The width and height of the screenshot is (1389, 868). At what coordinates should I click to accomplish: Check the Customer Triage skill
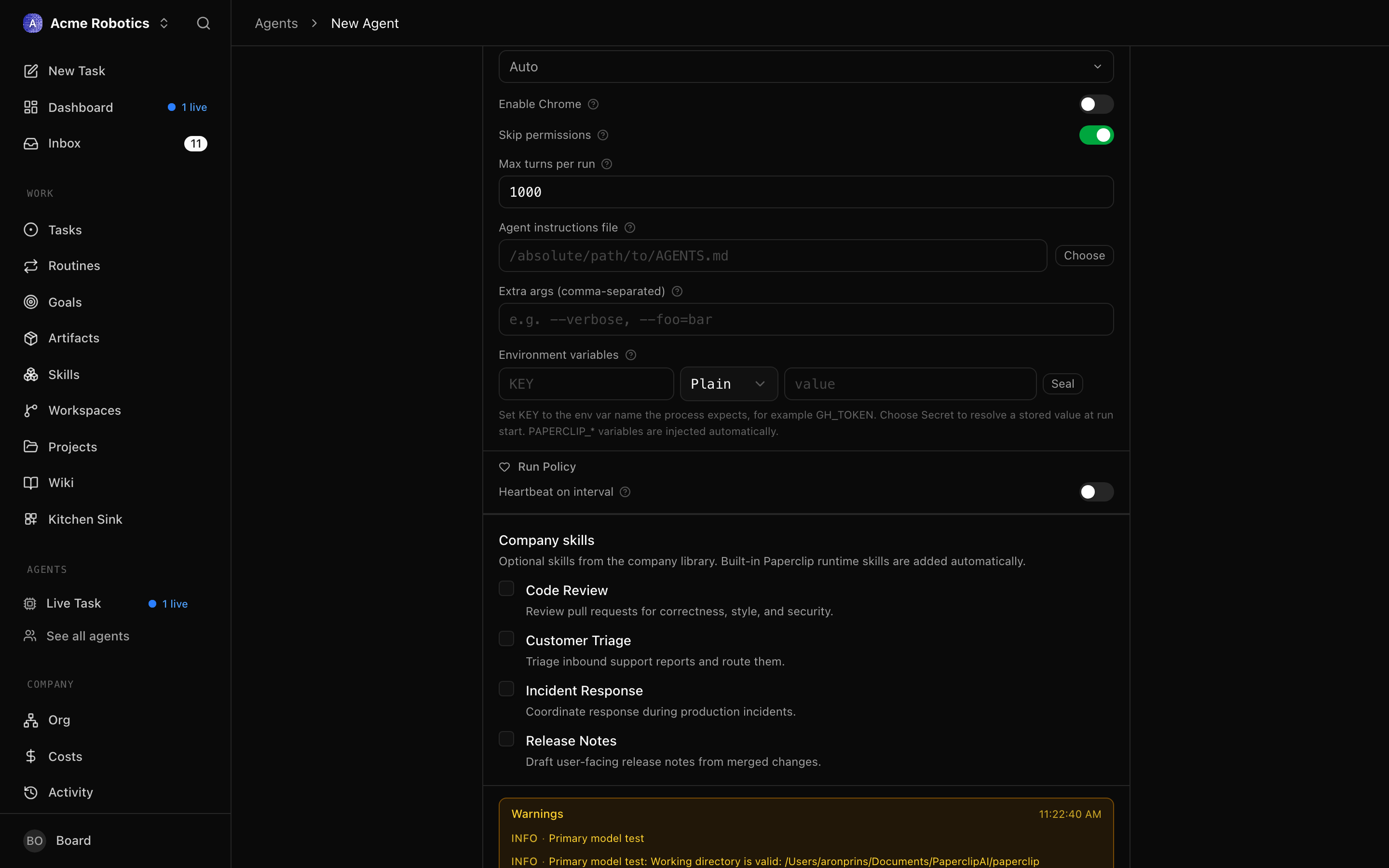pyautogui.click(x=506, y=638)
